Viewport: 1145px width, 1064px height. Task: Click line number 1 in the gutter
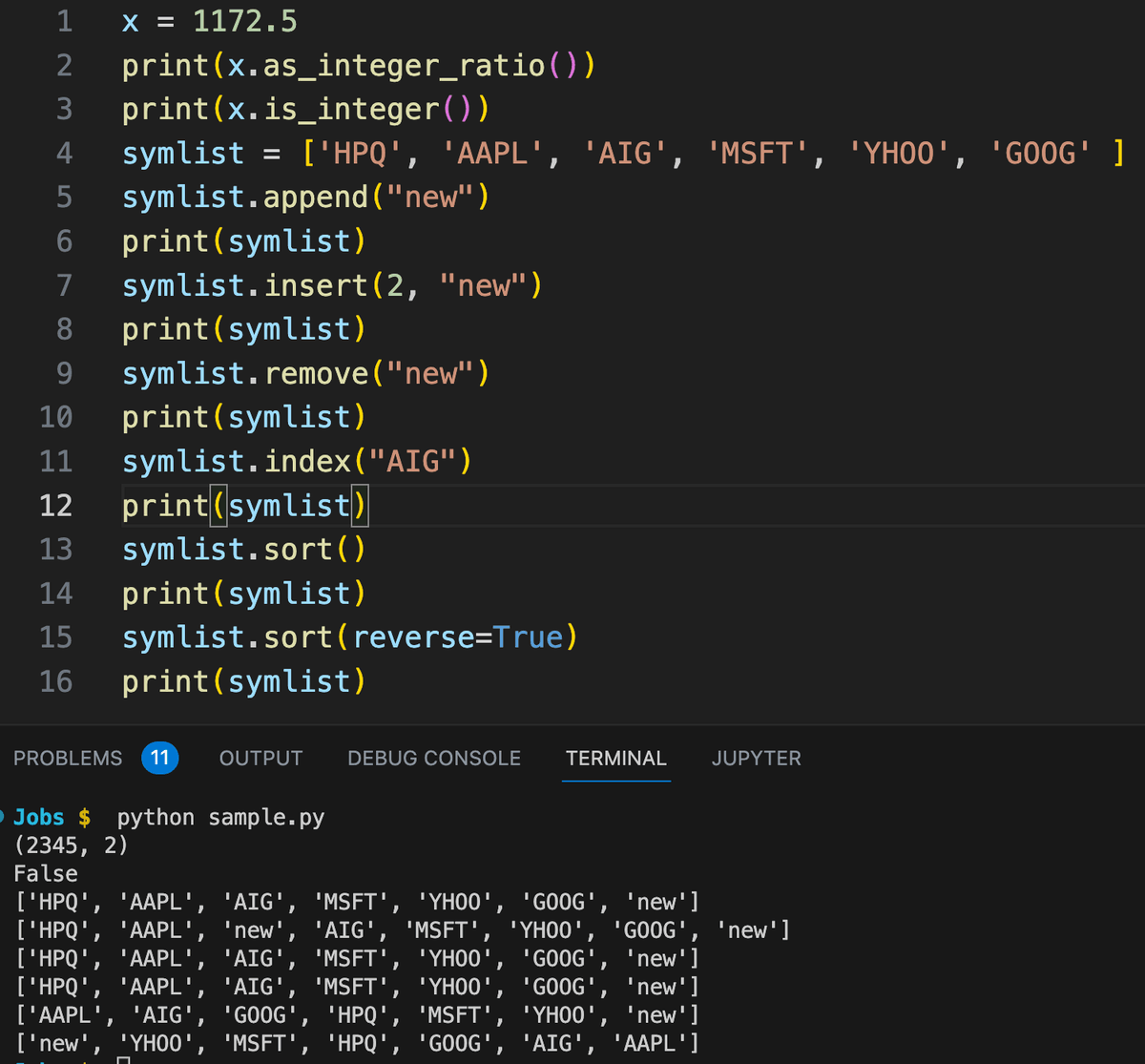click(64, 21)
